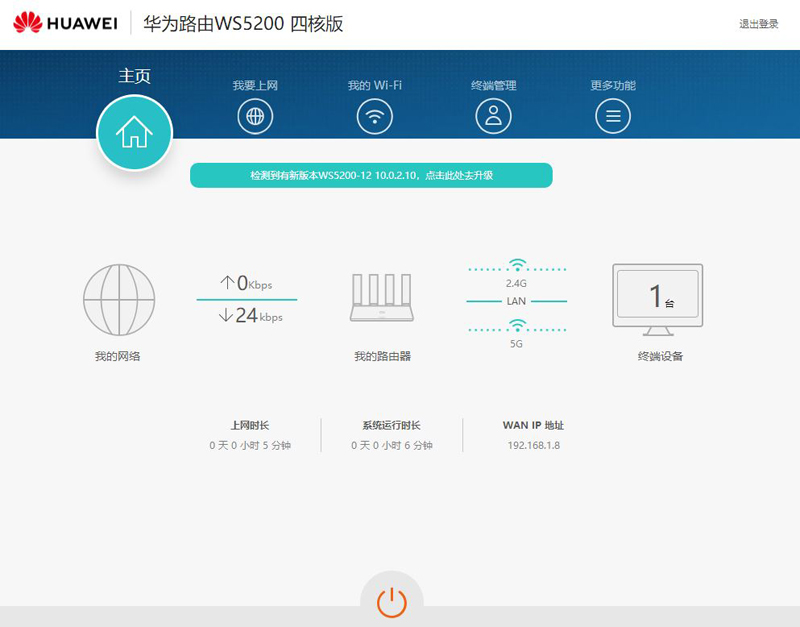The image size is (800, 627).
Task: Open the 主页 home icon
Action: coord(135,131)
